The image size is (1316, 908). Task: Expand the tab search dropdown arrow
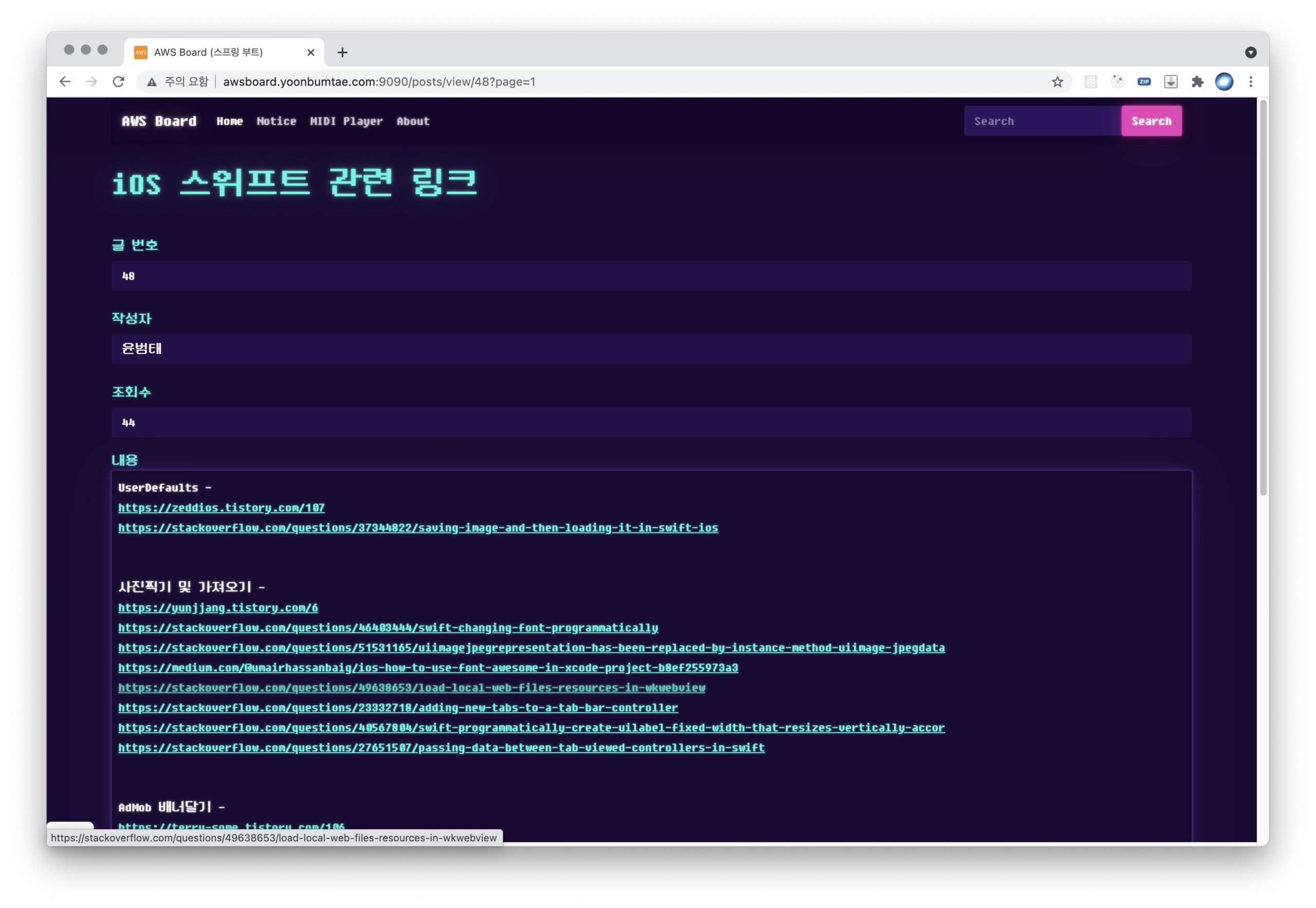[1250, 52]
